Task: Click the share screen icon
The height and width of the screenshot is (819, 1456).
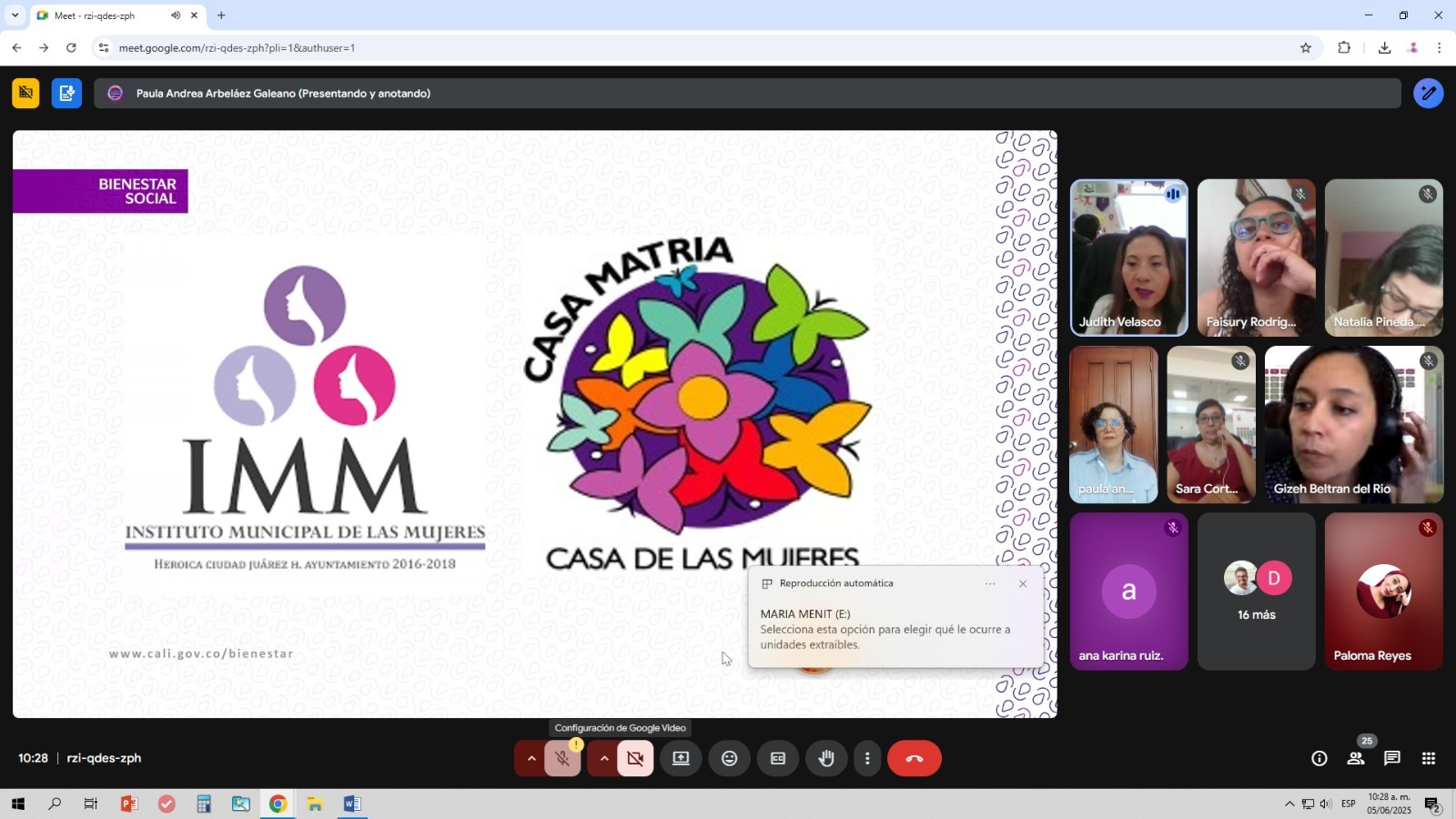Action: point(681,758)
